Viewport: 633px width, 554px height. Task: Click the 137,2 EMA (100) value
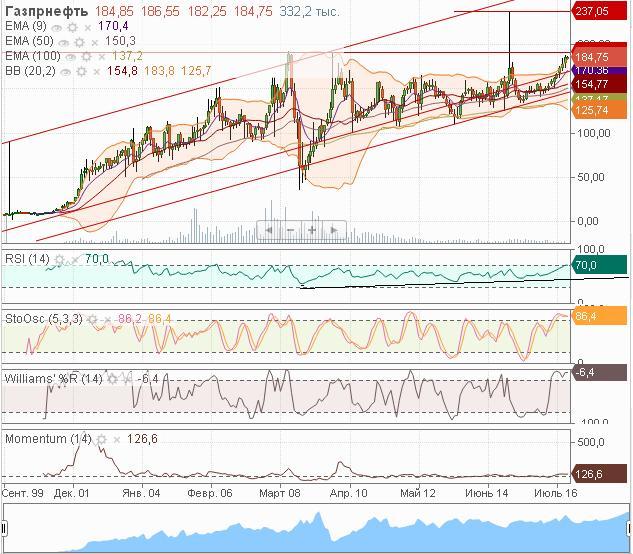coord(127,56)
